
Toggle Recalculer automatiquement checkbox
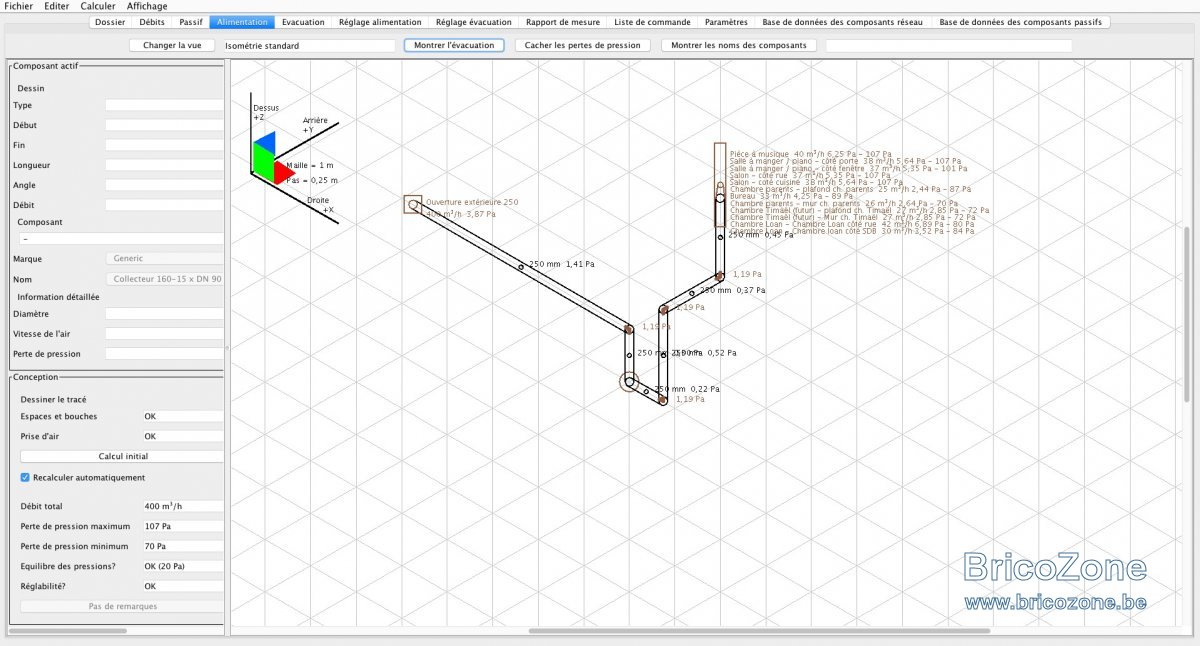(x=25, y=478)
